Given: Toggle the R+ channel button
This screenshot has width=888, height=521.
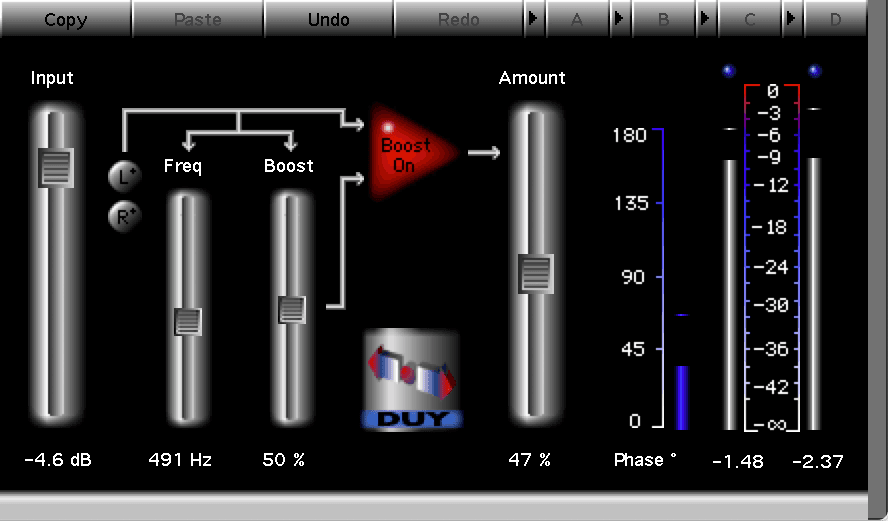Looking at the screenshot, I should 124,214.
